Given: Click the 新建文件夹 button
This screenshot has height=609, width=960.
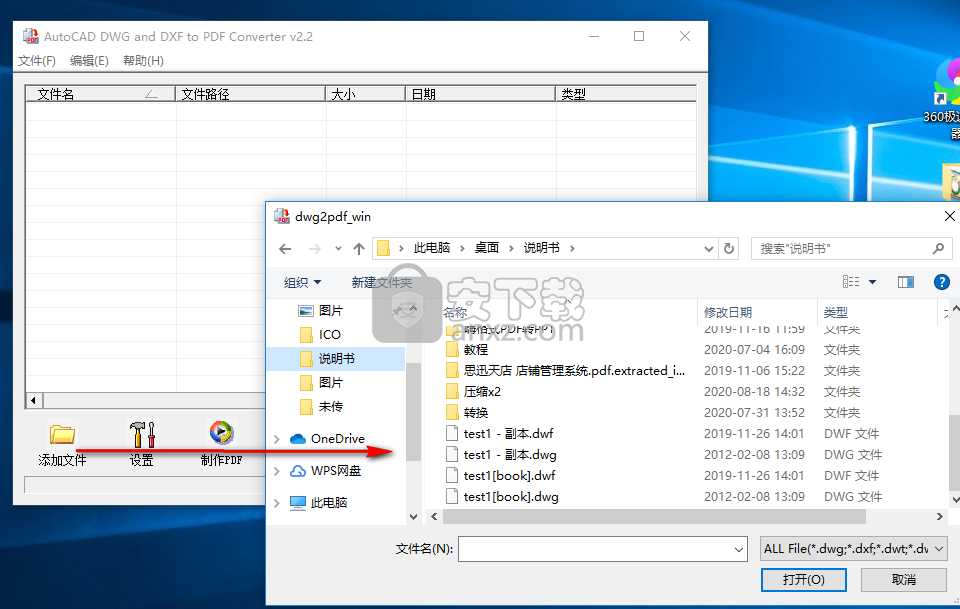Looking at the screenshot, I should 381,282.
